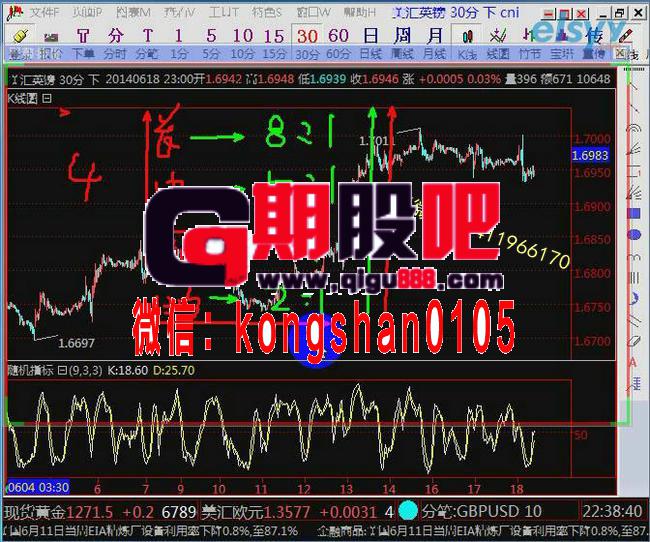Select the ruler grid tool at the sidebar bottom
The height and width of the screenshot is (542, 650).
pyautogui.click(x=635, y=383)
